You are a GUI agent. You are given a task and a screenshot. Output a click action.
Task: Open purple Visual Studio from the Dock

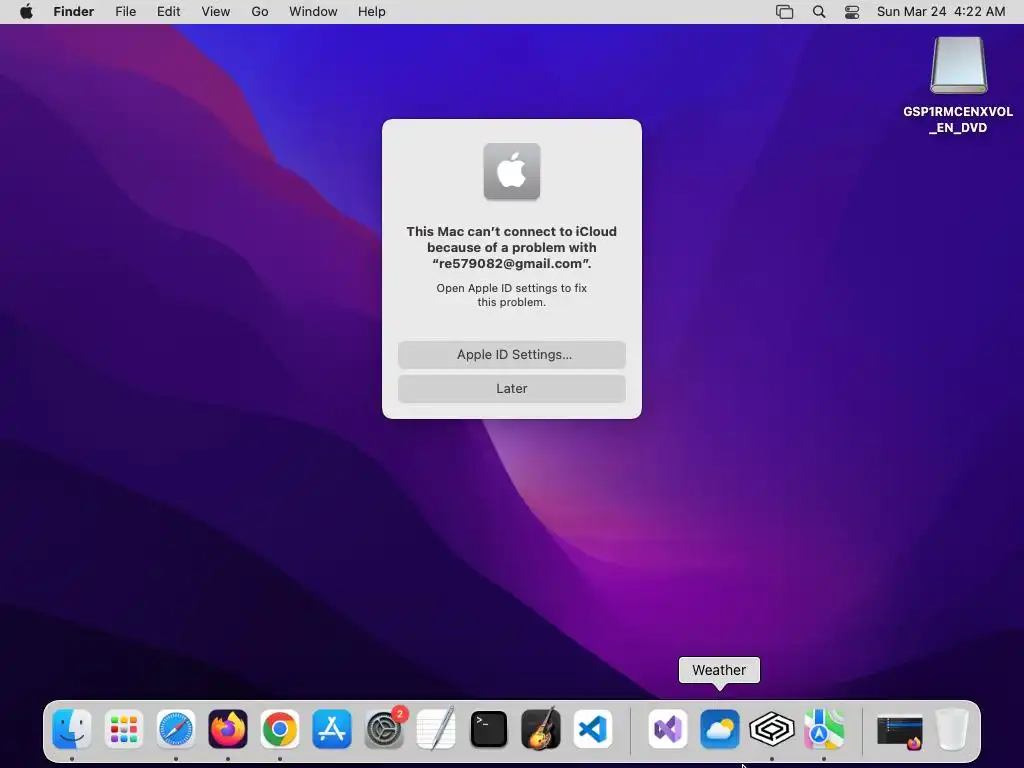pos(667,729)
